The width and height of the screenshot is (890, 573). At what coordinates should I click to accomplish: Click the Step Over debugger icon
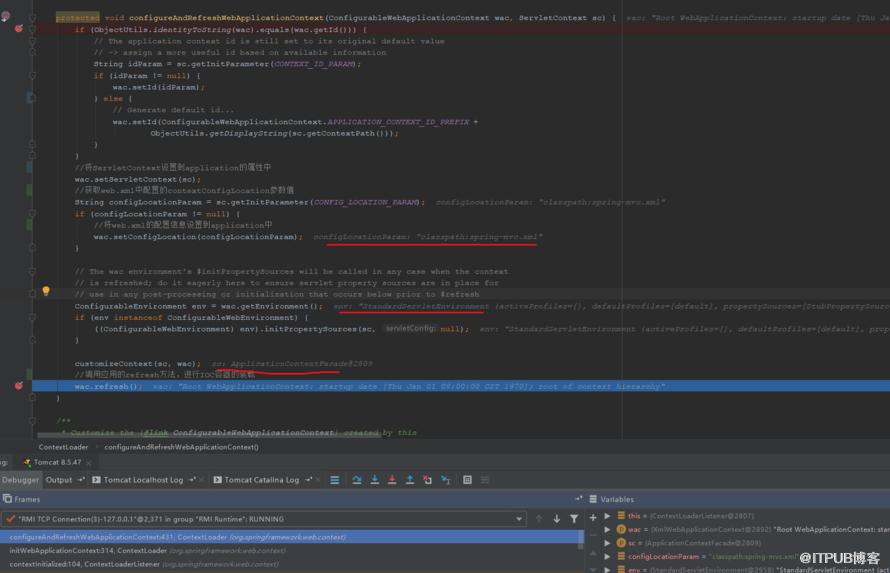pos(356,480)
